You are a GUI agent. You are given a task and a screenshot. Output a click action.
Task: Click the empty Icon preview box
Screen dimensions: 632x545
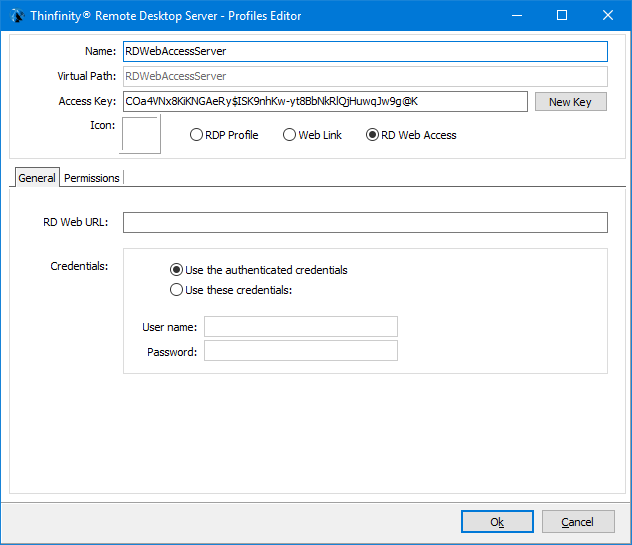(141, 135)
